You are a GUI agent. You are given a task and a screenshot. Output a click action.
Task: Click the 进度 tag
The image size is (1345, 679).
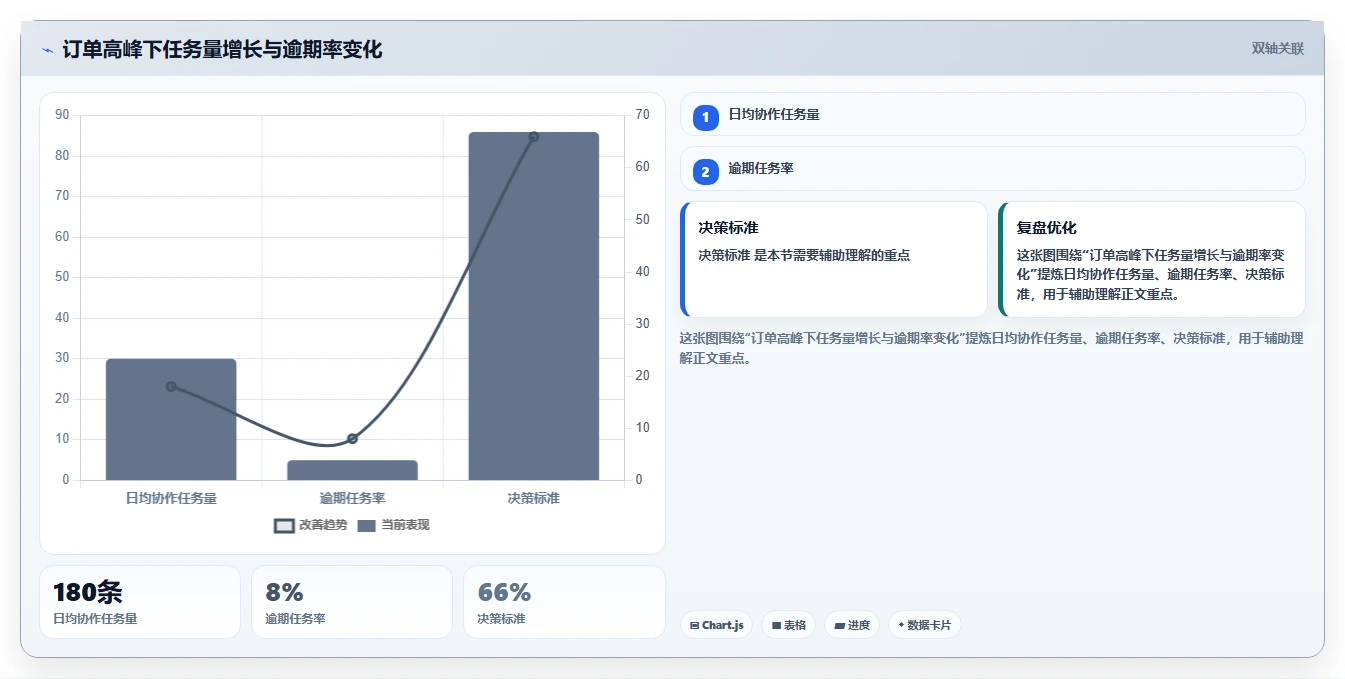point(852,625)
